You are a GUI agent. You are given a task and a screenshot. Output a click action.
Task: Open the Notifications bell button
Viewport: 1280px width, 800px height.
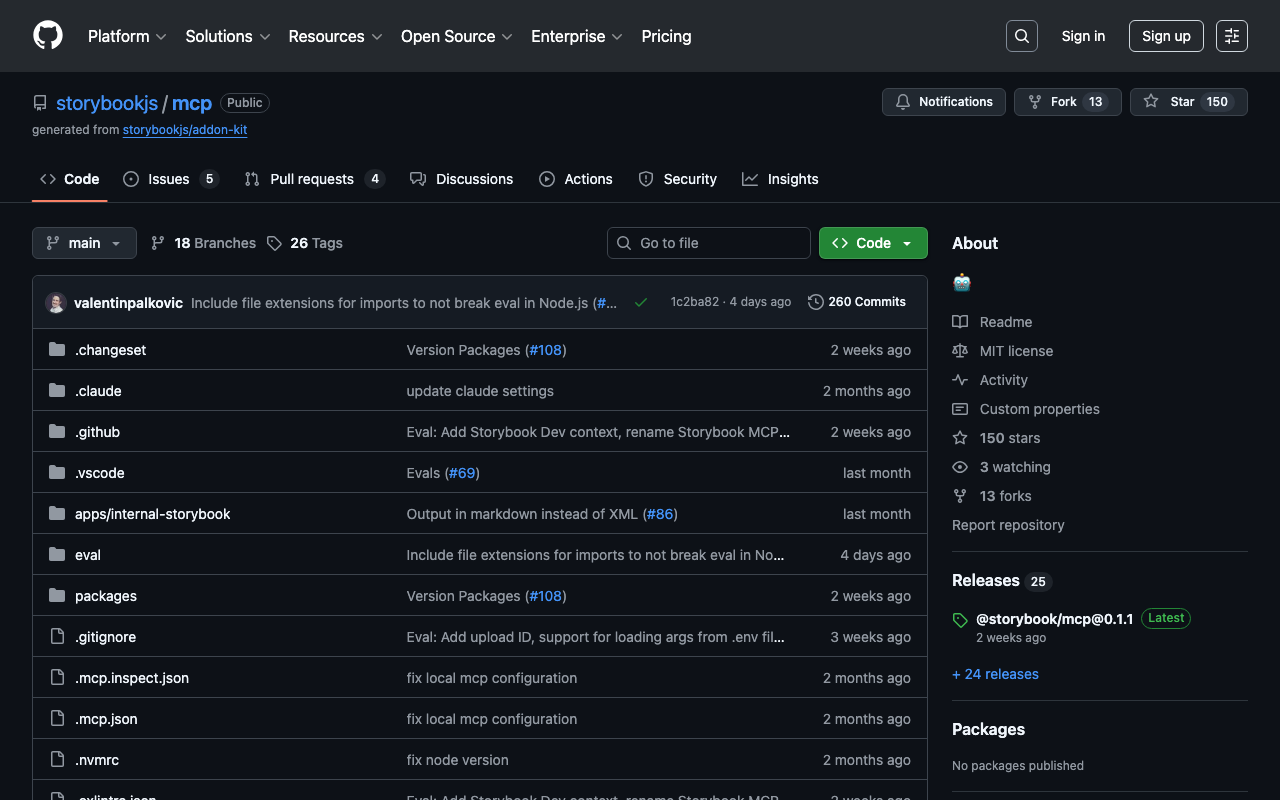coord(943,102)
